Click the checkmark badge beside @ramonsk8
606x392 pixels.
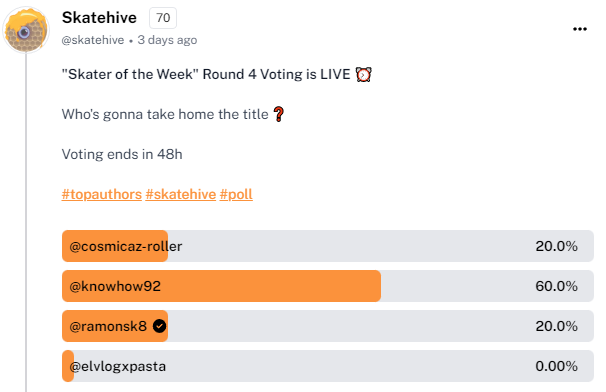pos(159,326)
